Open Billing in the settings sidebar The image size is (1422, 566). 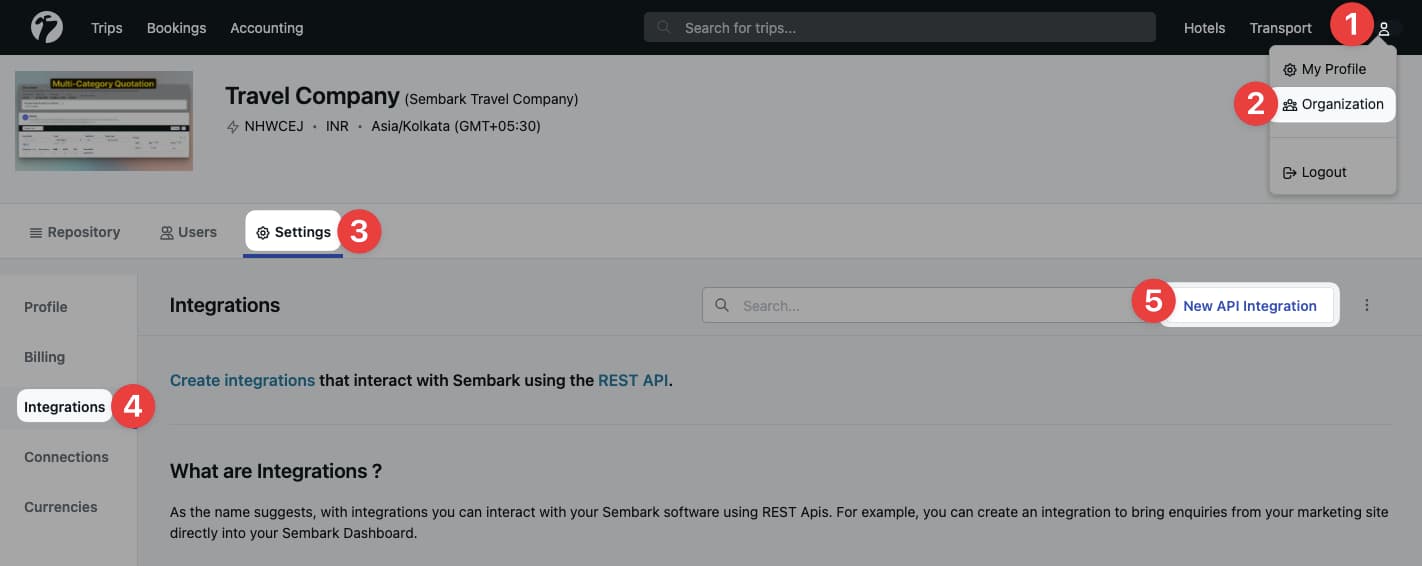[x=45, y=357]
